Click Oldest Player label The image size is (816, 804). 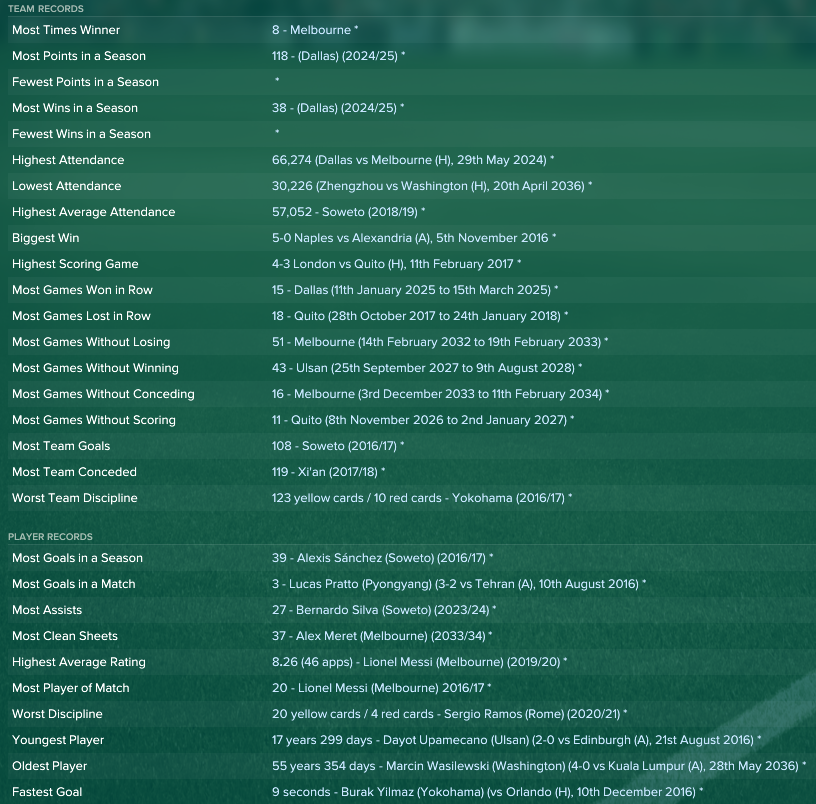point(49,766)
